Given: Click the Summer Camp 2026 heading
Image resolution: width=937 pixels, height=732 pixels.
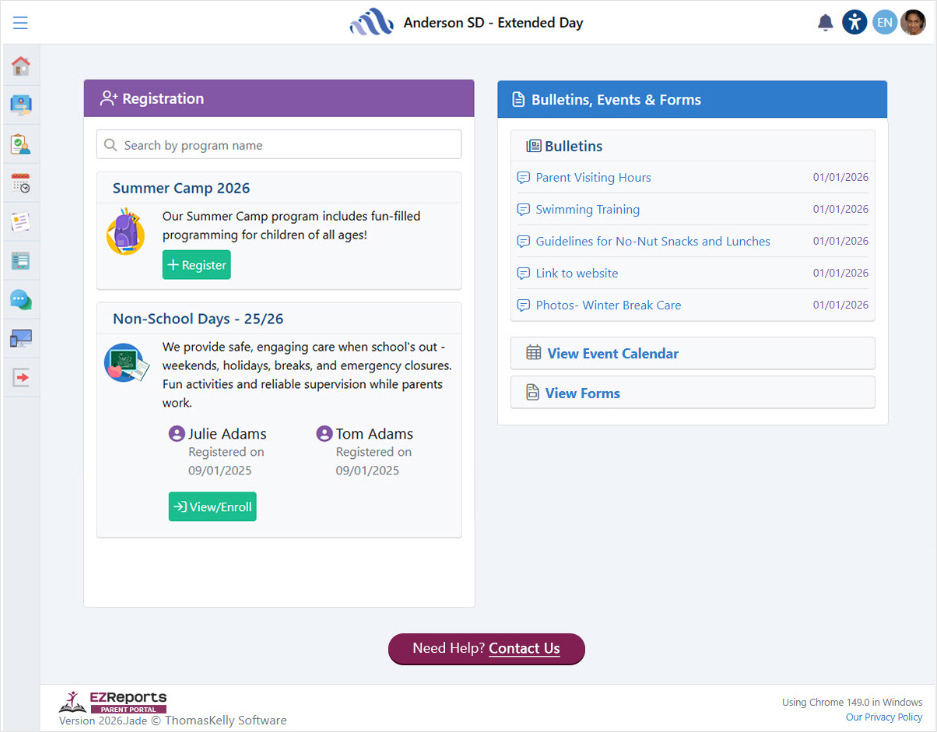Looking at the screenshot, I should [181, 188].
